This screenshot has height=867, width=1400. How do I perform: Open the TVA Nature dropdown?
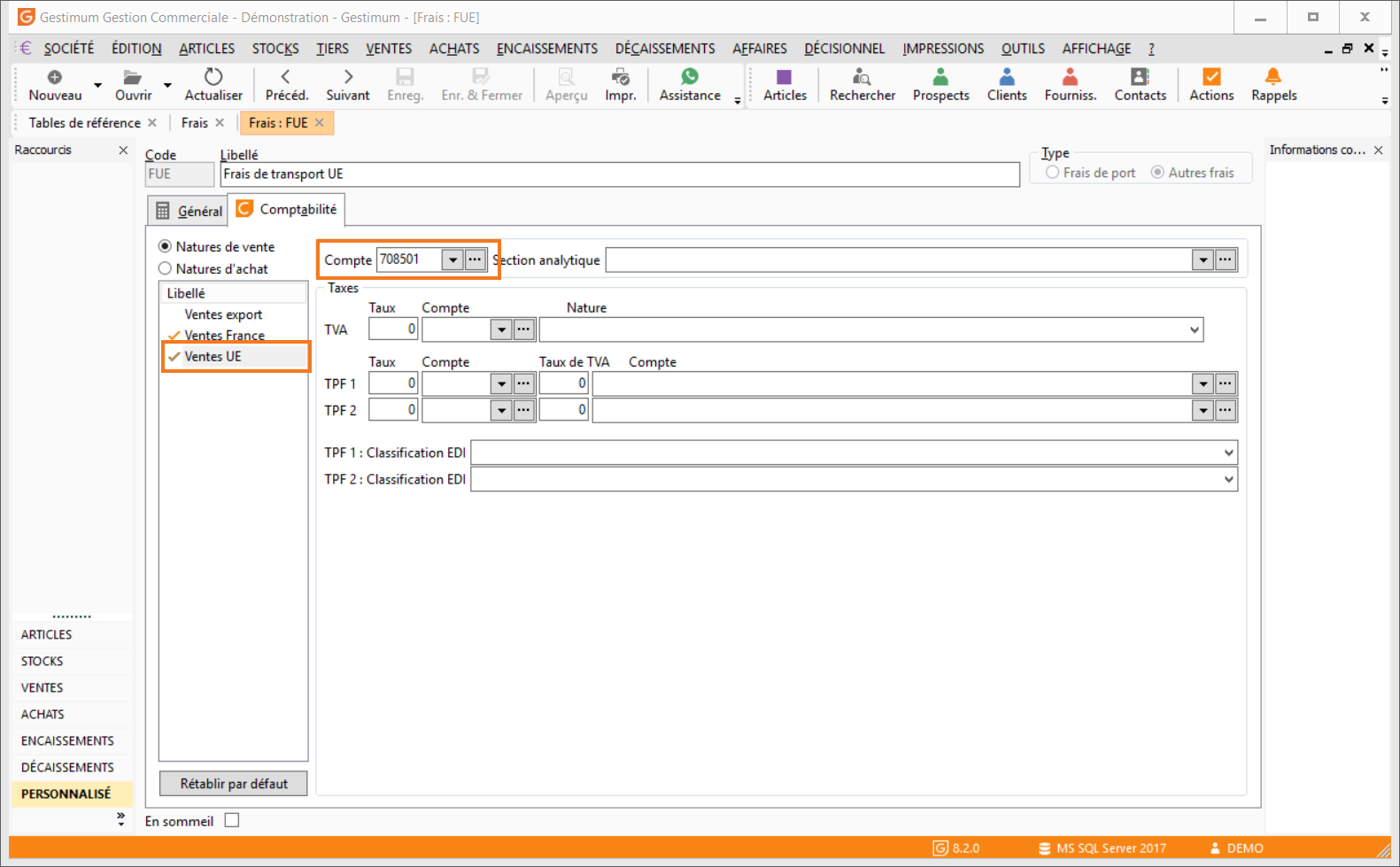coord(1195,329)
